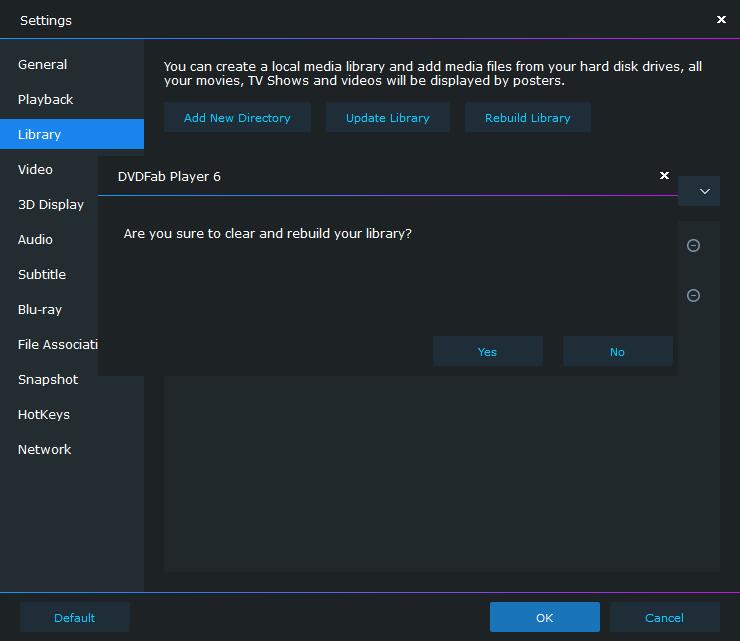Viewport: 740px width, 641px height.
Task: Select the Library settings tab
Action: 72,134
